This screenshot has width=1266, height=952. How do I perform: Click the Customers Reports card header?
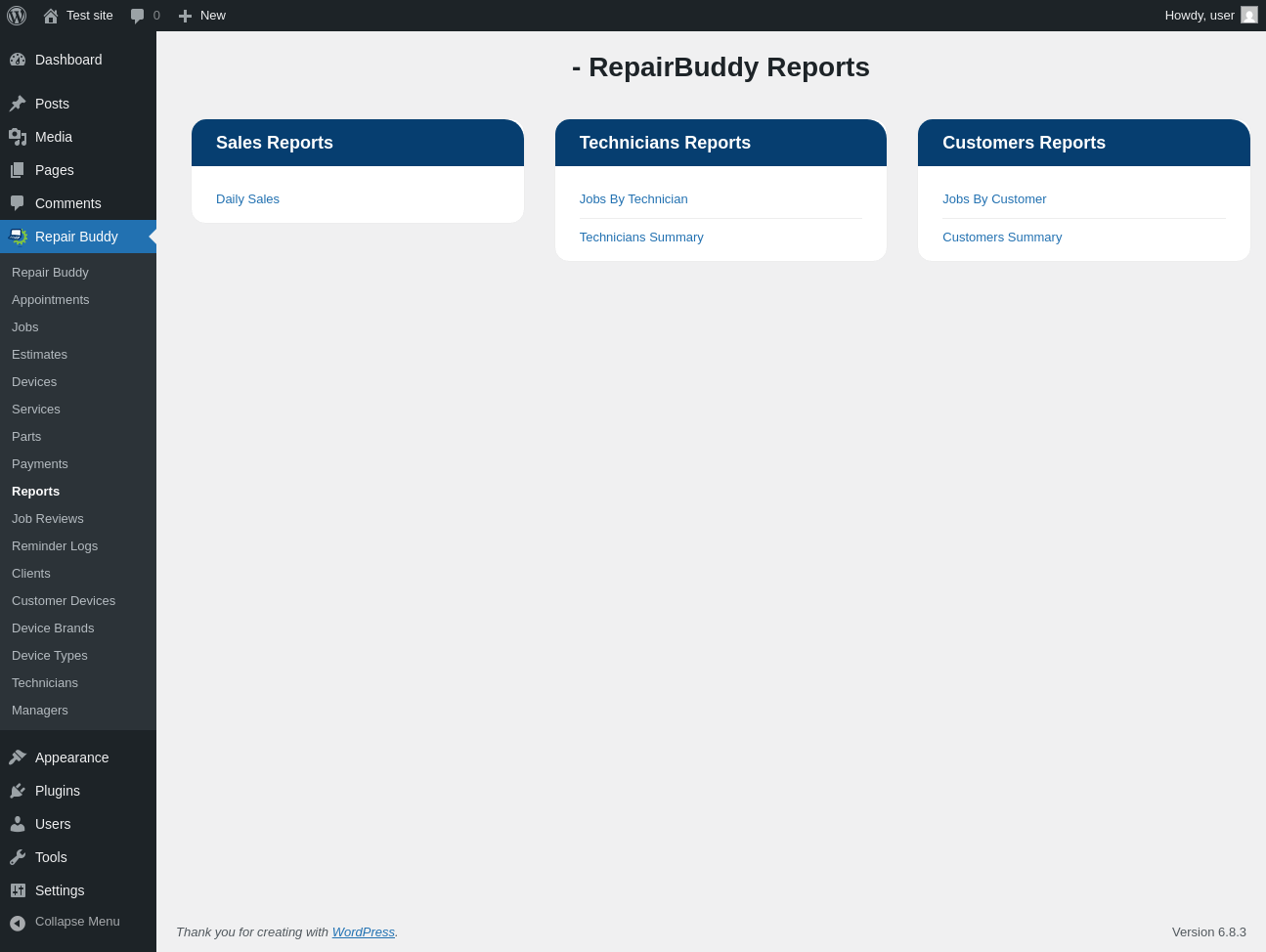point(1084,143)
